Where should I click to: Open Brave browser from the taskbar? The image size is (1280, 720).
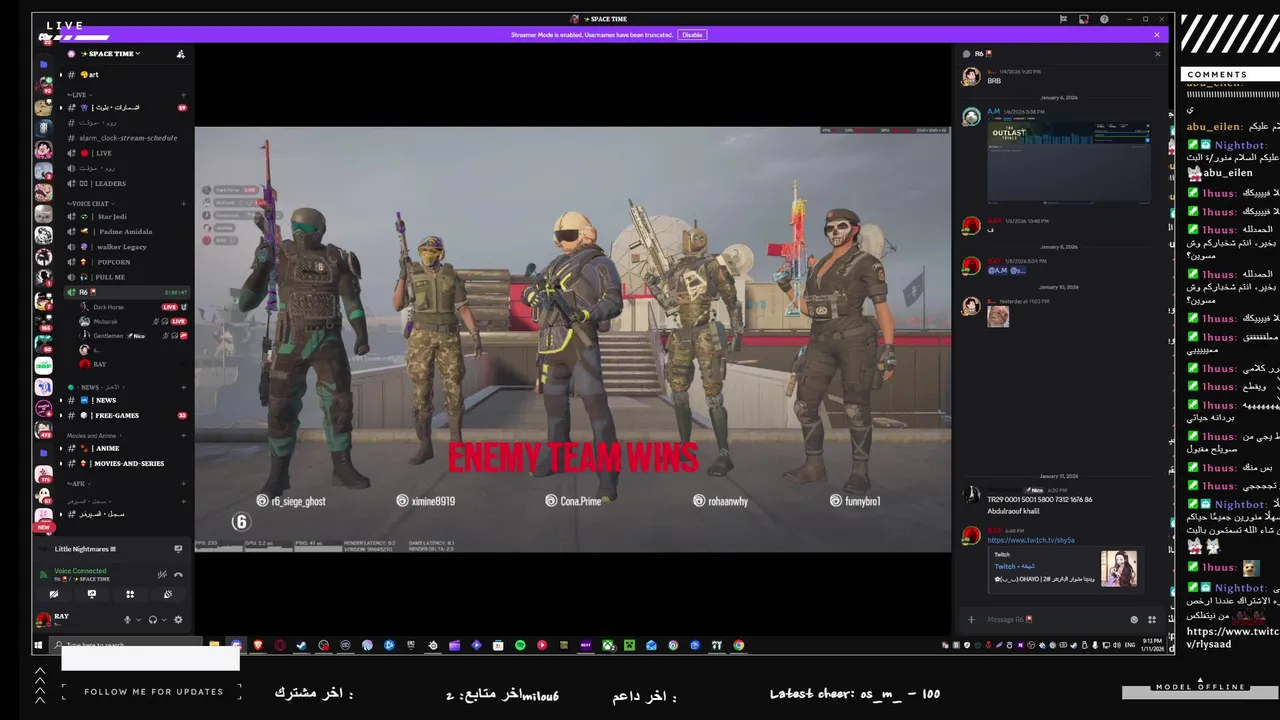(x=258, y=646)
